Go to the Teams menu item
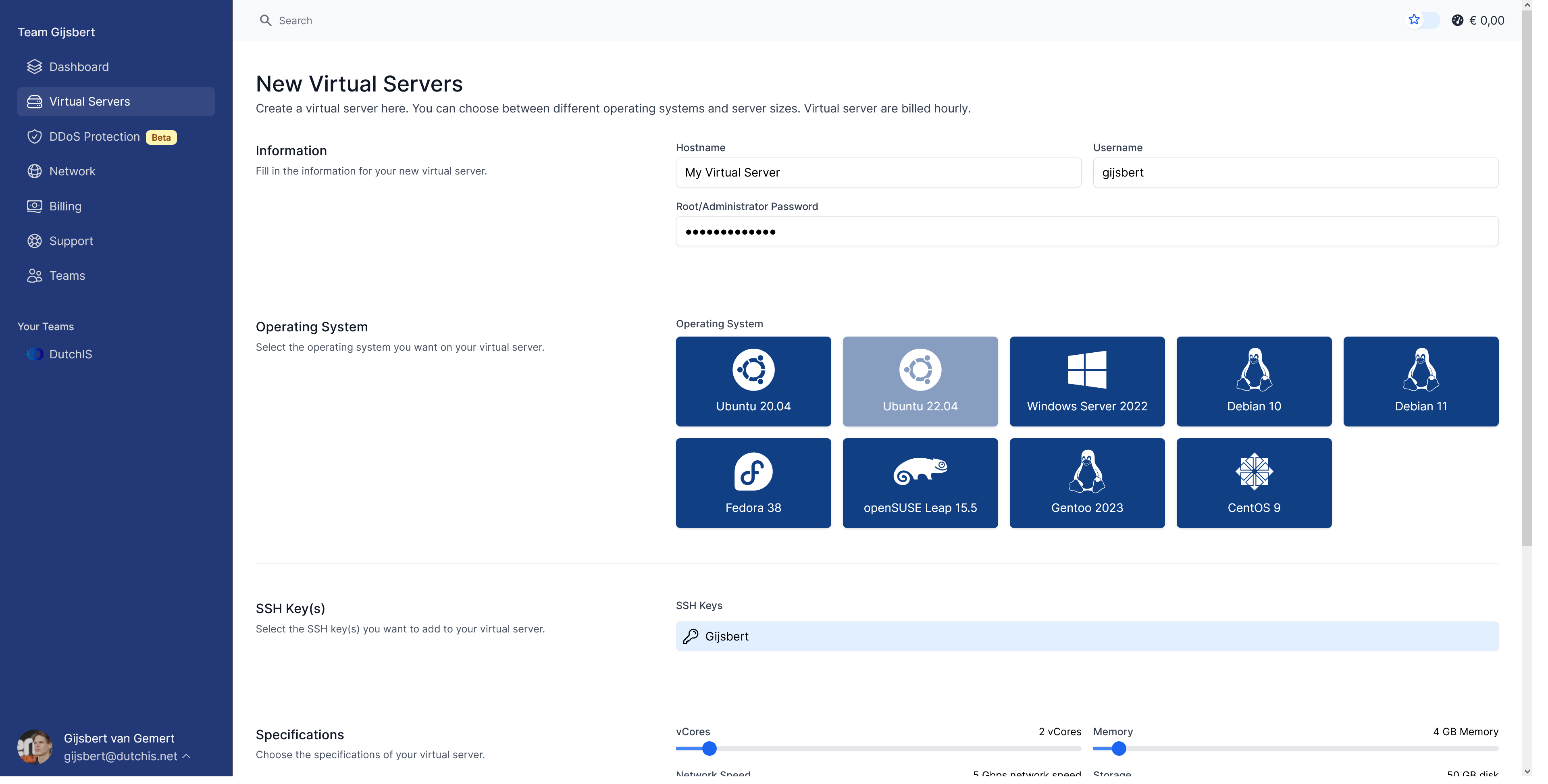This screenshot has width=1548, height=784. (x=117, y=278)
